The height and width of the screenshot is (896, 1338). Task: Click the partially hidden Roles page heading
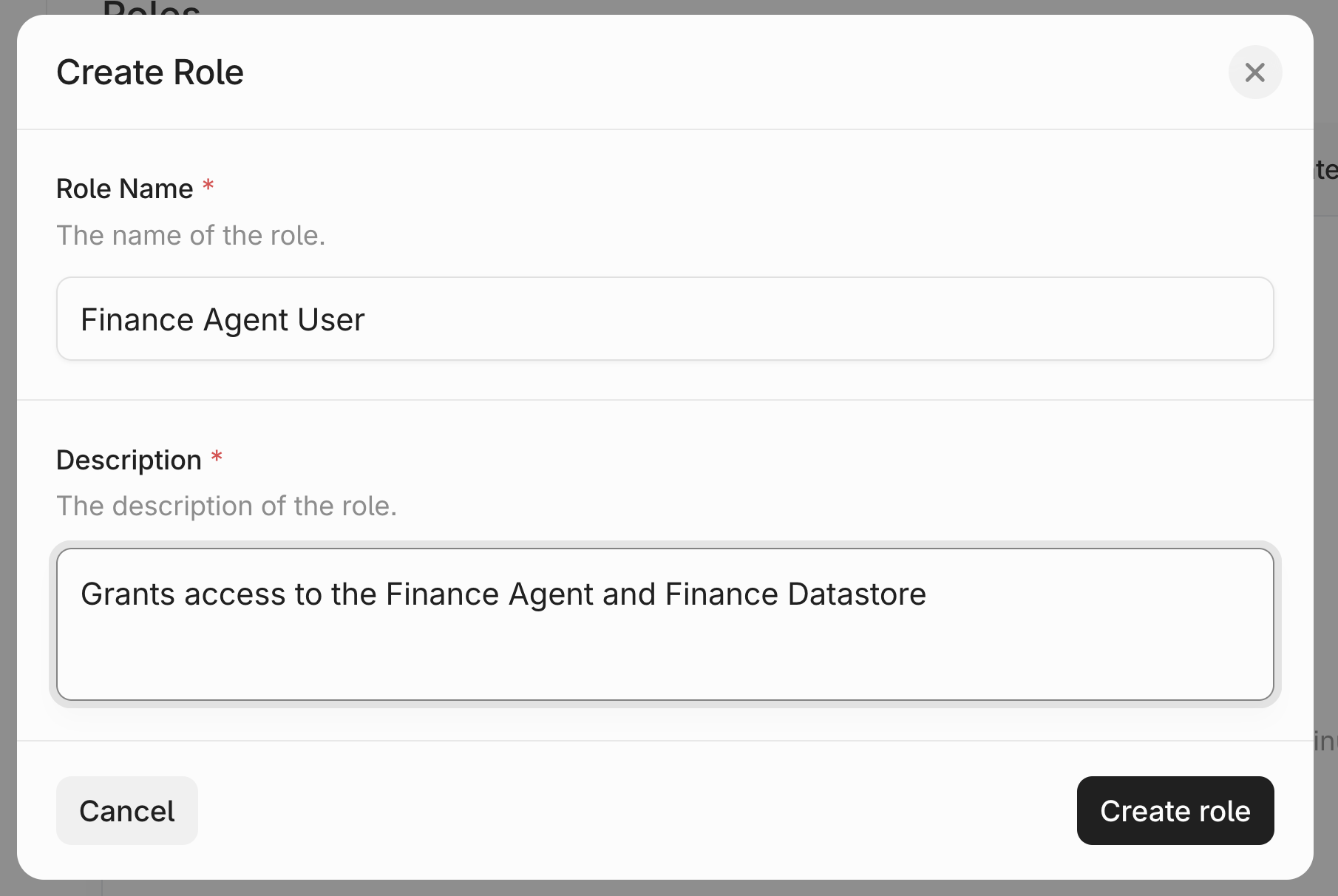click(152, 9)
